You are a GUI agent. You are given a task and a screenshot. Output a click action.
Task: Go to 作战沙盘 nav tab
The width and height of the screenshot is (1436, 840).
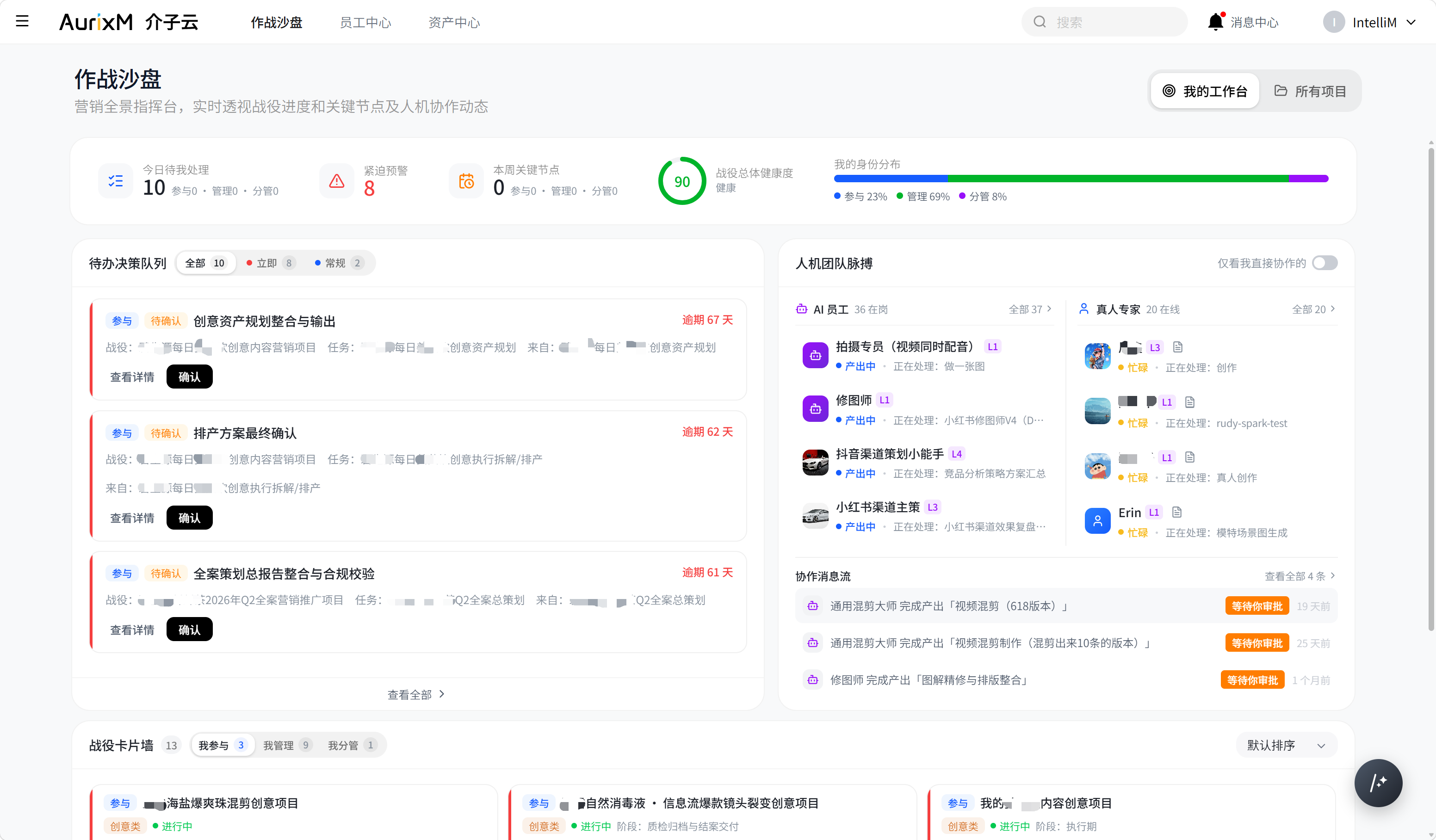pos(276,22)
